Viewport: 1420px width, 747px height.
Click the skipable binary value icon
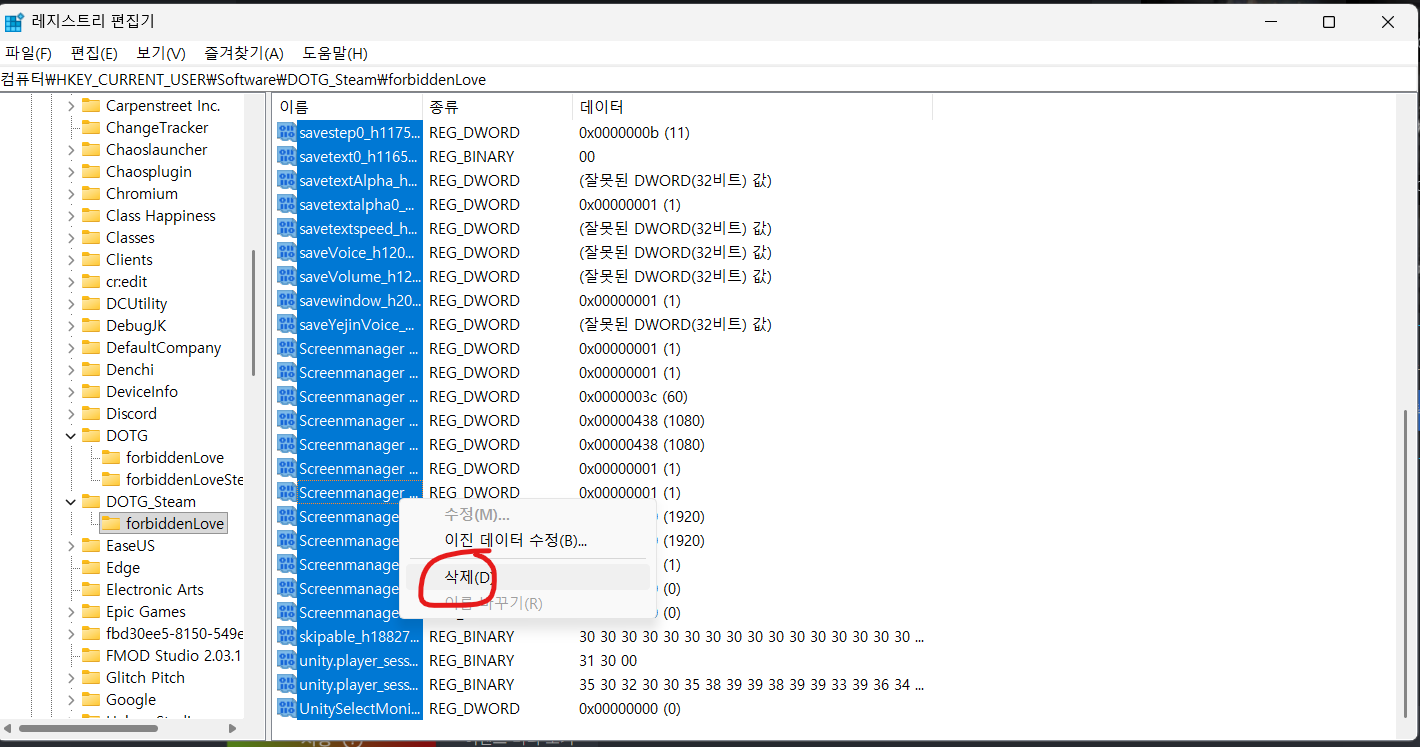[287, 636]
